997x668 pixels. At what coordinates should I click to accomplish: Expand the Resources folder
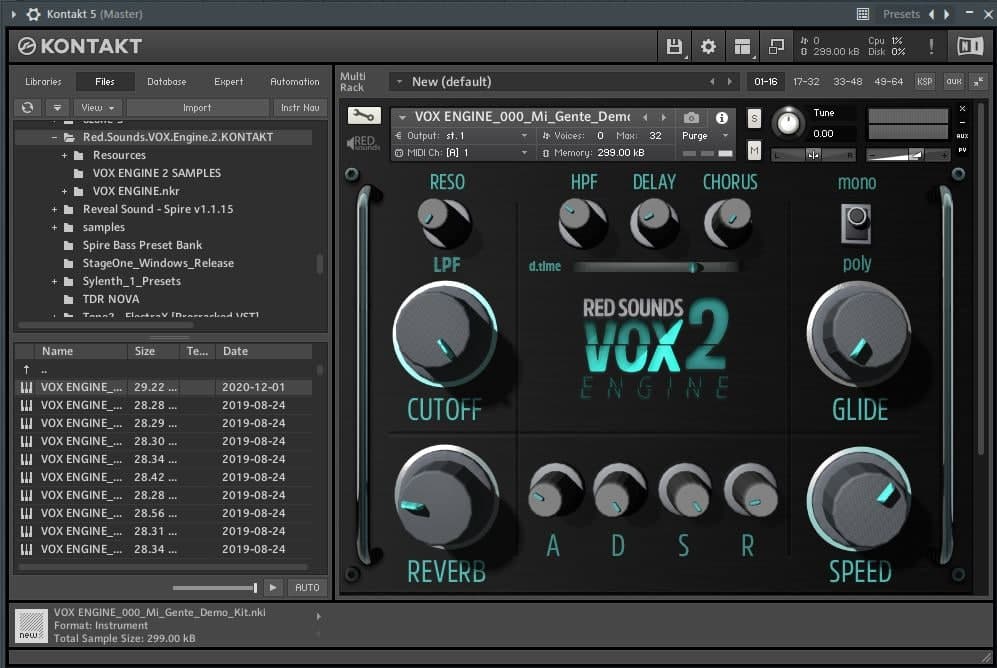(64, 155)
